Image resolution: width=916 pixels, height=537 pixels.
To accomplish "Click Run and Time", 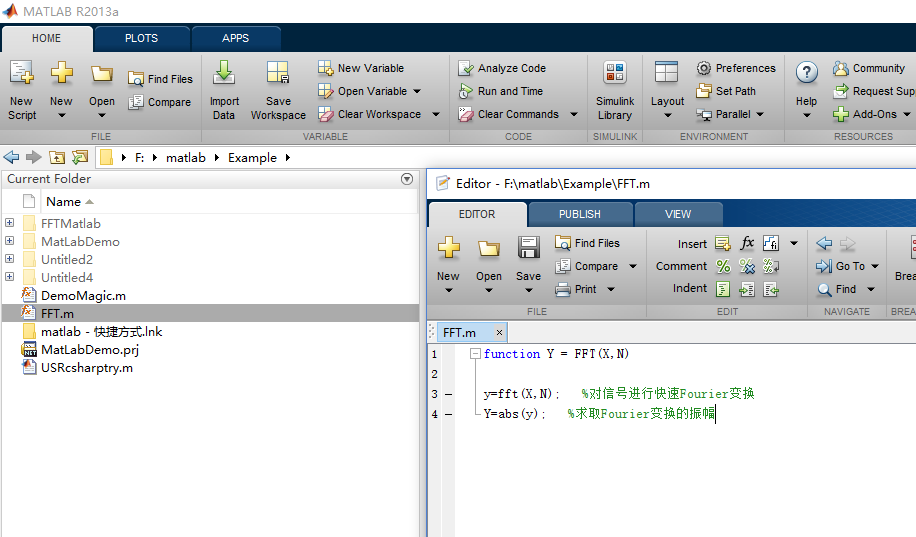I will coord(501,91).
